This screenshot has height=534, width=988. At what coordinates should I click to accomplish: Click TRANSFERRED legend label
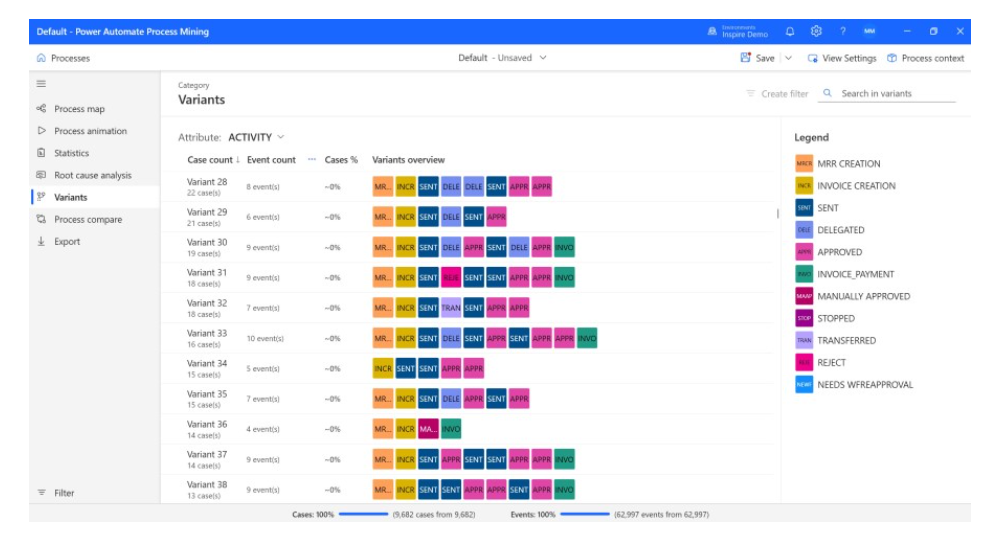pyautogui.click(x=846, y=340)
